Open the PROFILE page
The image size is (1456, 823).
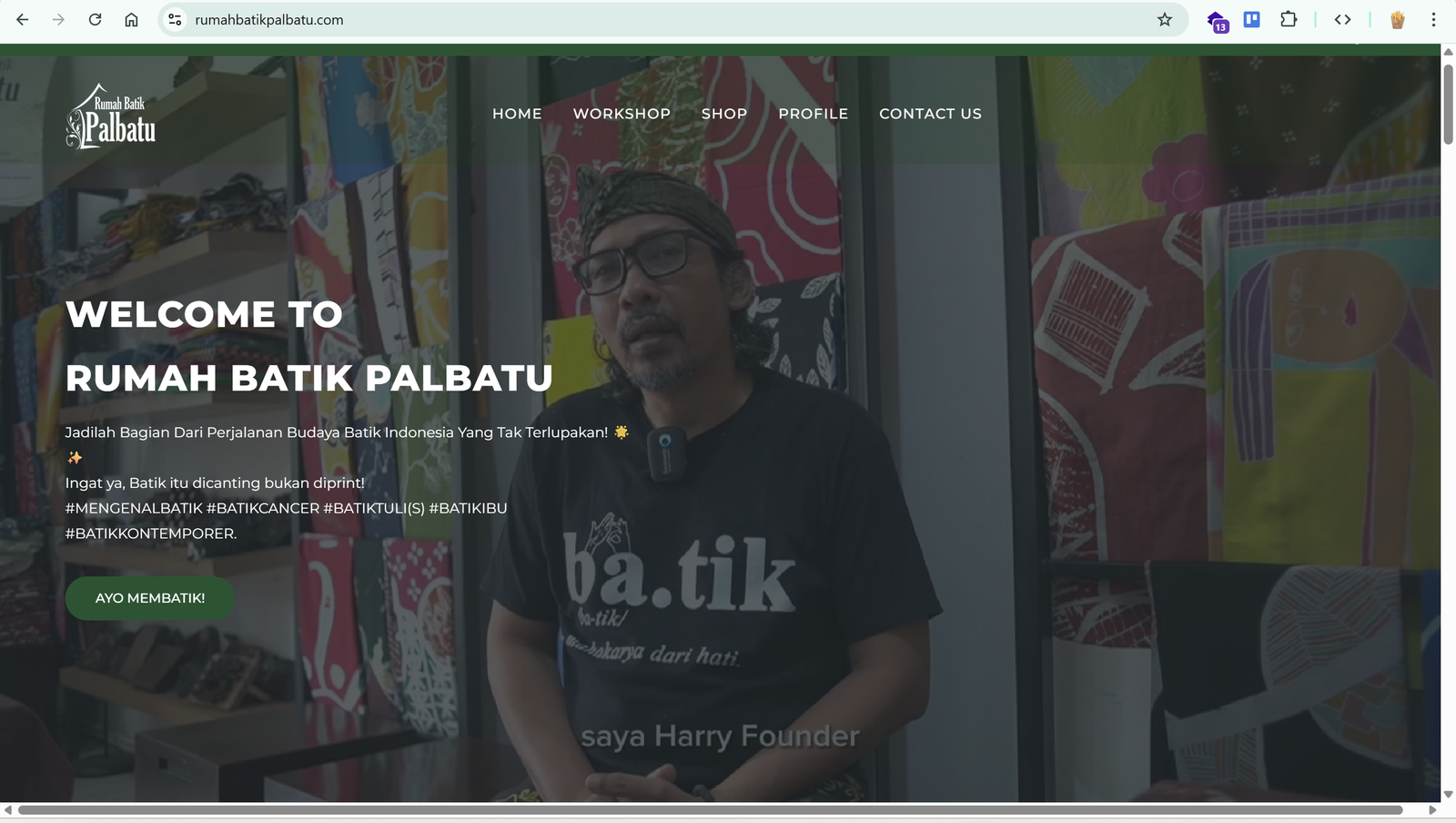813,113
